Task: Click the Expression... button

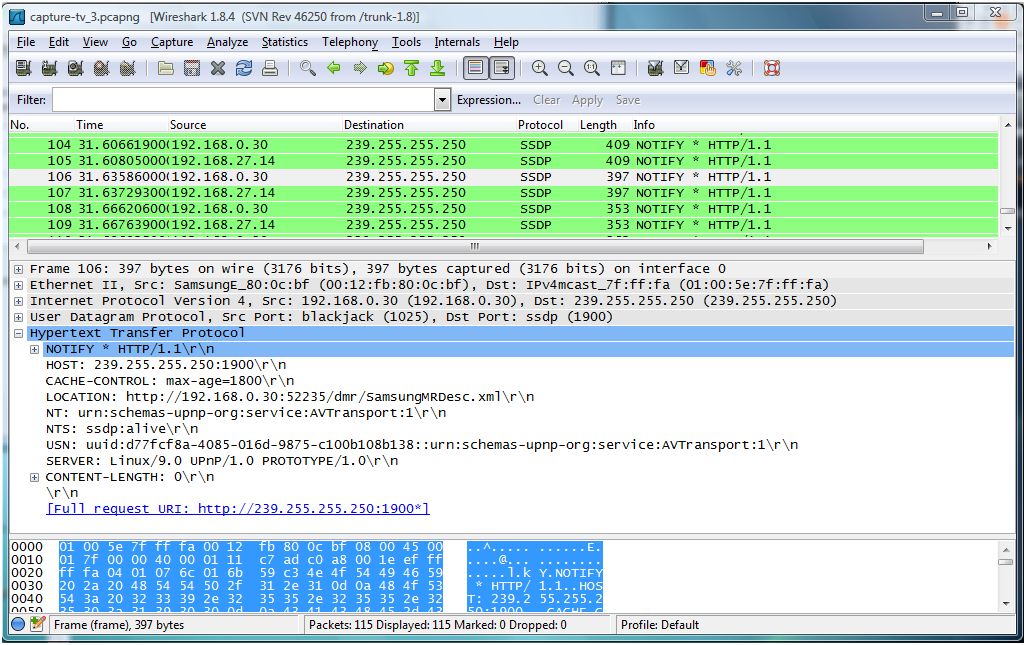Action: click(489, 100)
